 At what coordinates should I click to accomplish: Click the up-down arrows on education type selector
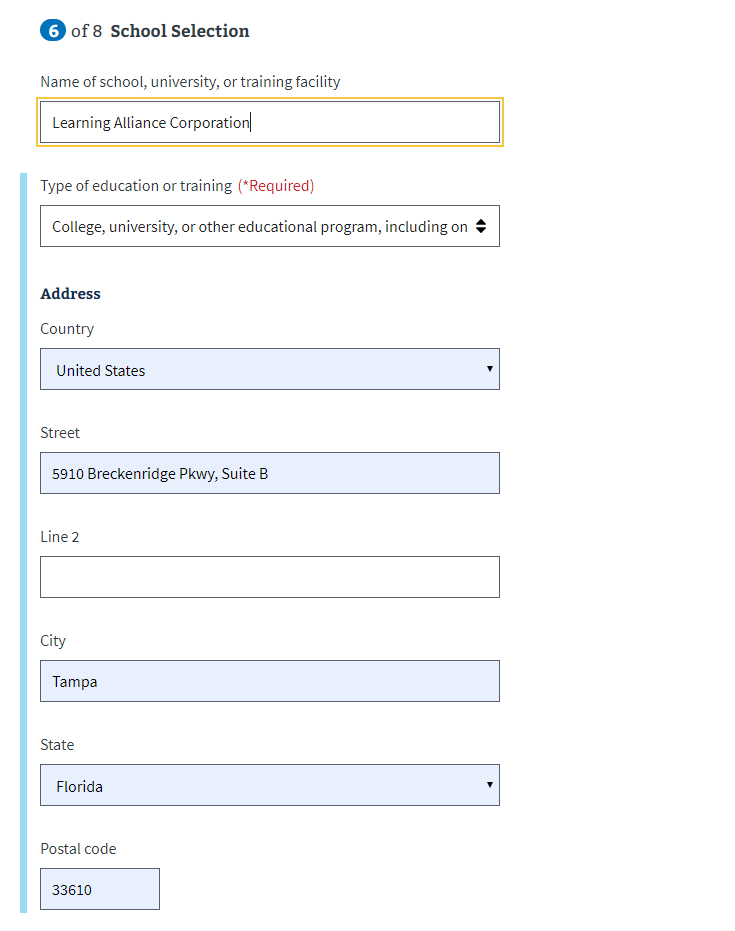coord(481,226)
